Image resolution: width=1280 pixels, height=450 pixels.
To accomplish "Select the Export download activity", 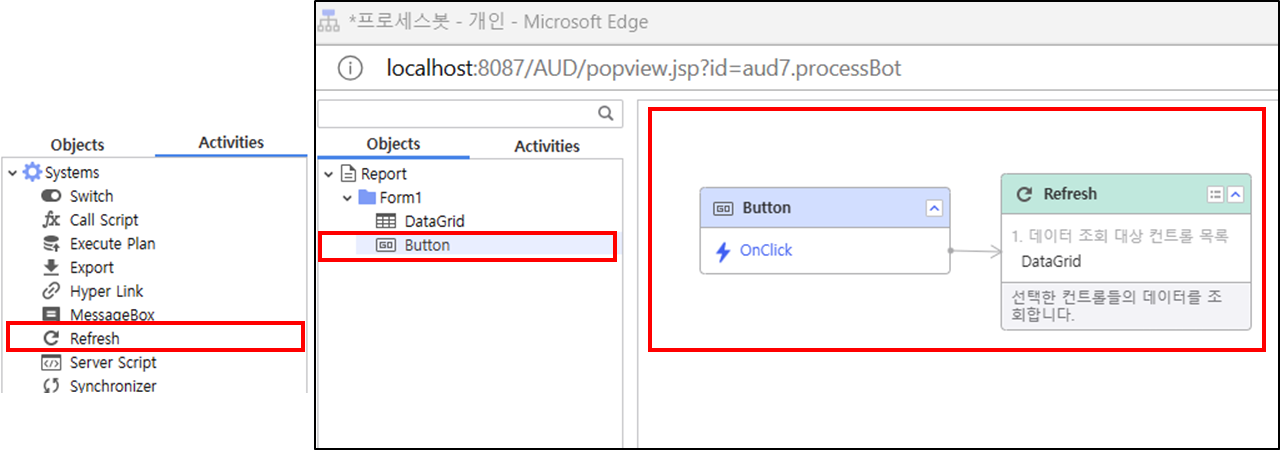I will [91, 268].
